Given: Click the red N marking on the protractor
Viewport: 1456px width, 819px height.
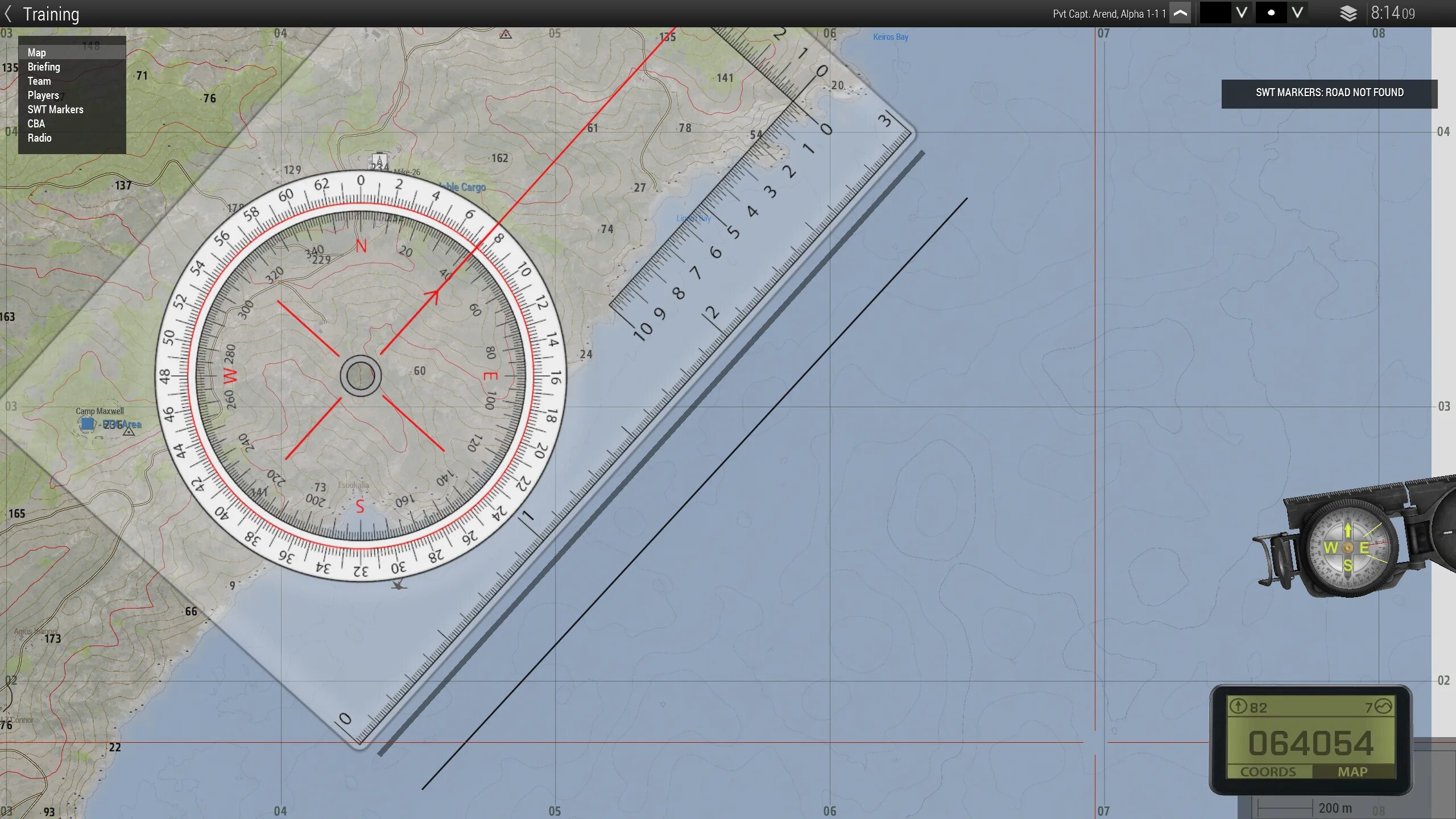Looking at the screenshot, I should (x=361, y=246).
